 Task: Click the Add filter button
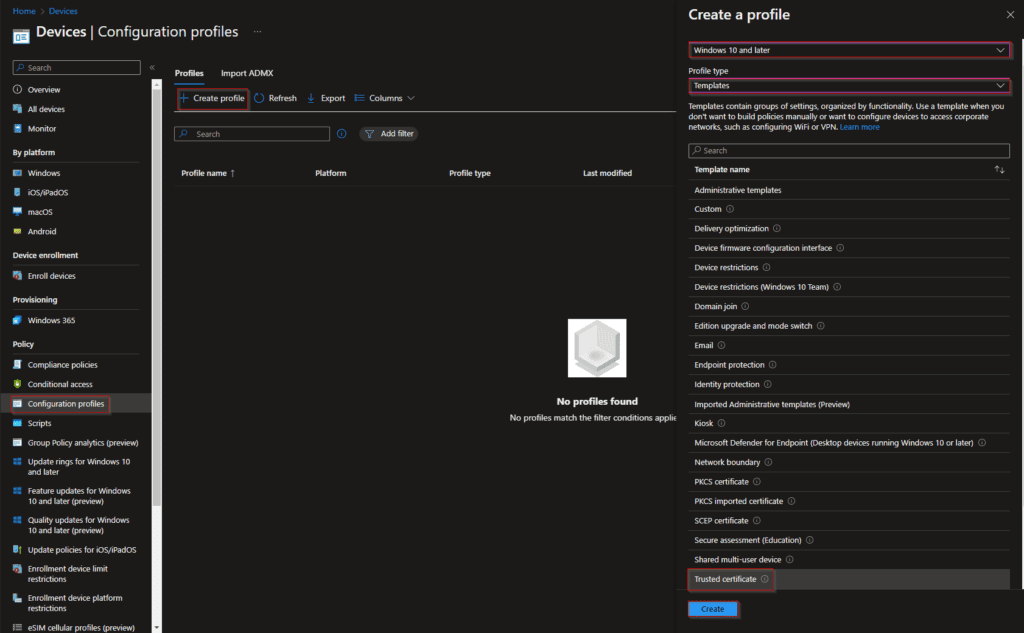click(x=388, y=134)
